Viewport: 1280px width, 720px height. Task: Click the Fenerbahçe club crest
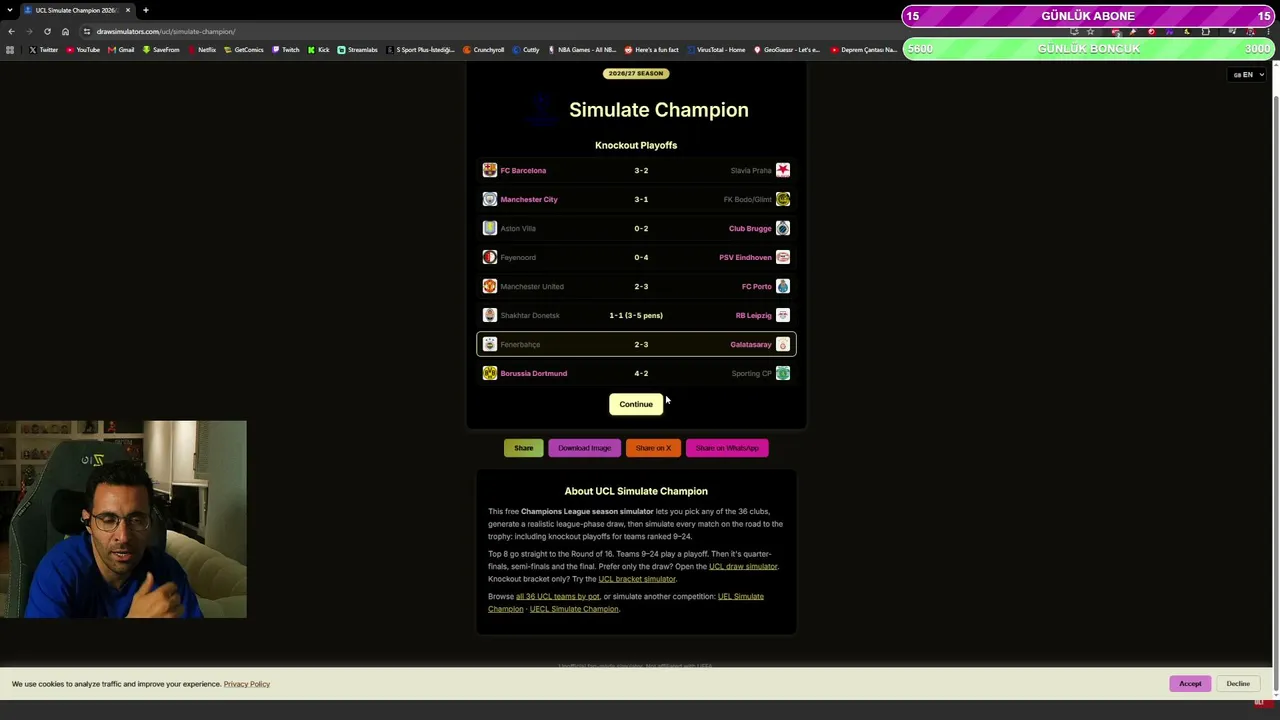[490, 344]
